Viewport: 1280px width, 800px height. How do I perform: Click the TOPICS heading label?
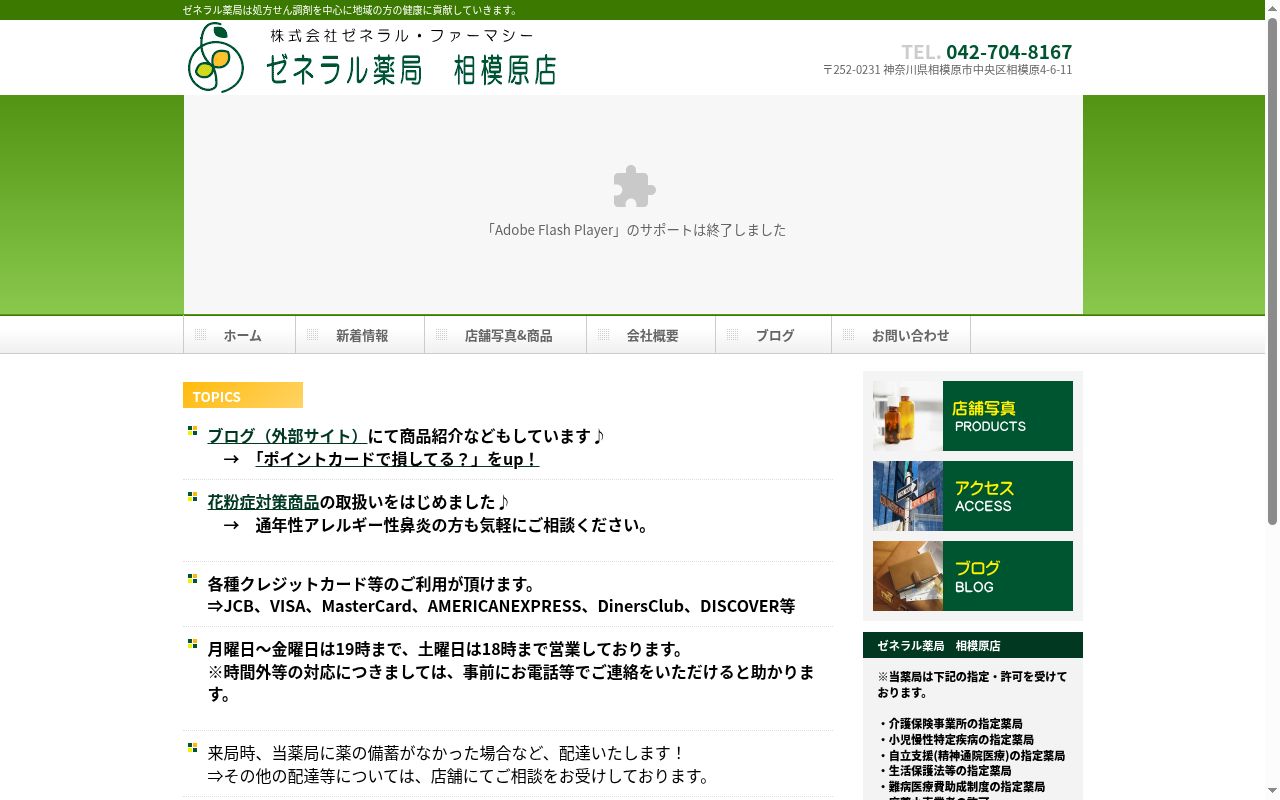click(243, 395)
